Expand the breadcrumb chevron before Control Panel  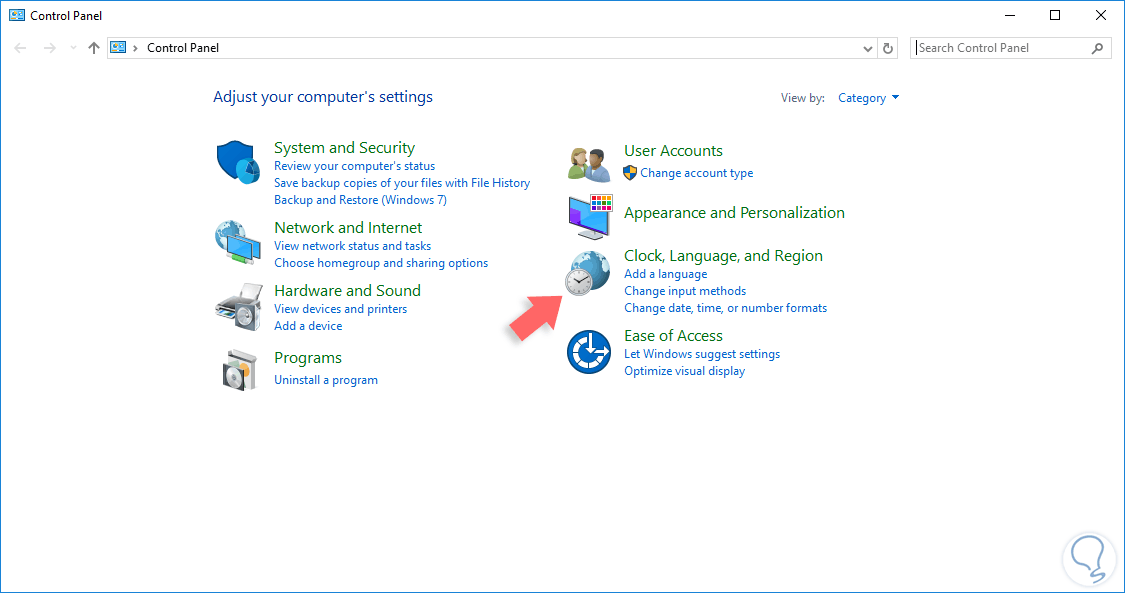(136, 48)
